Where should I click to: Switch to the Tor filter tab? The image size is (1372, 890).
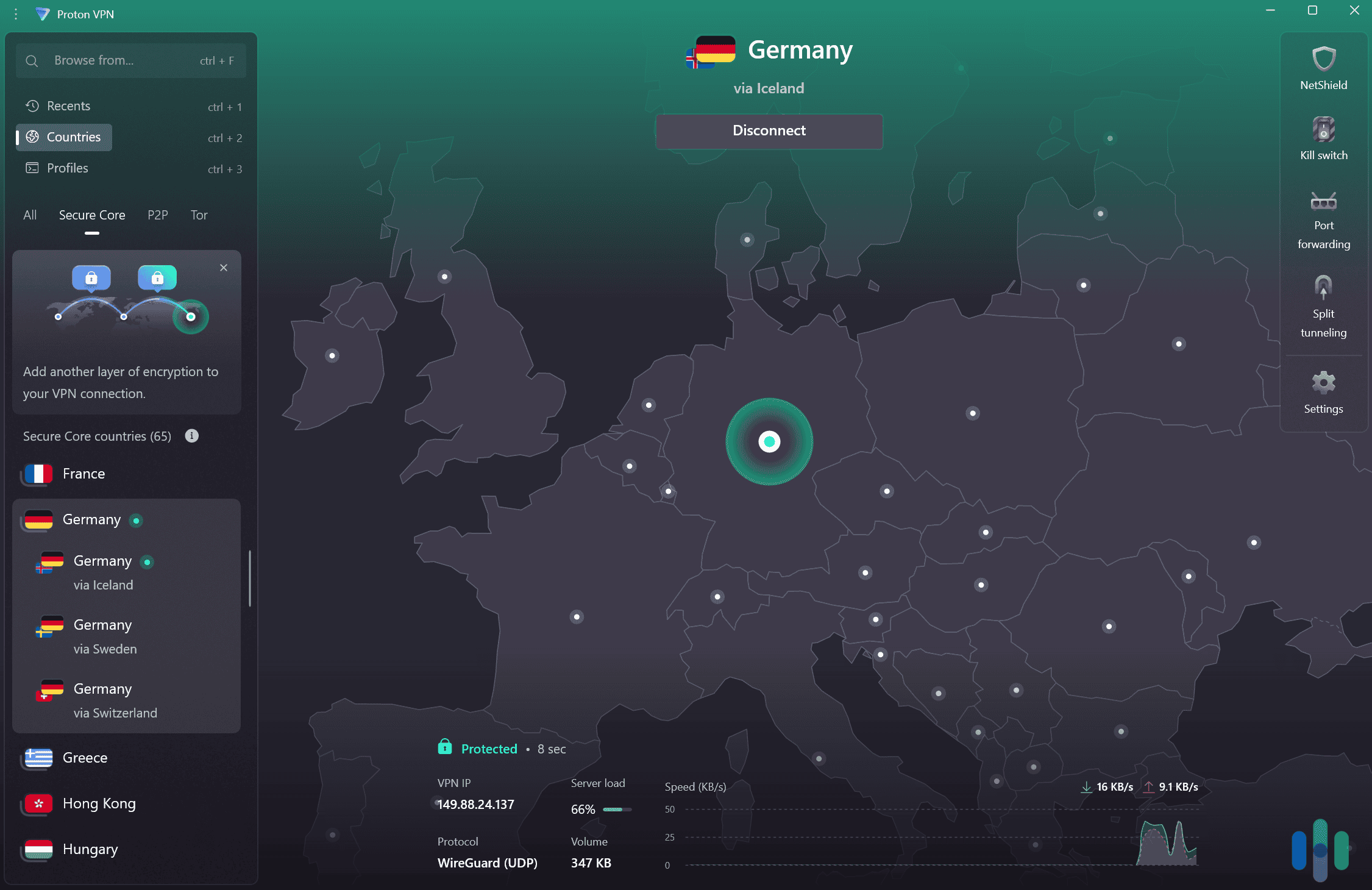pos(199,215)
